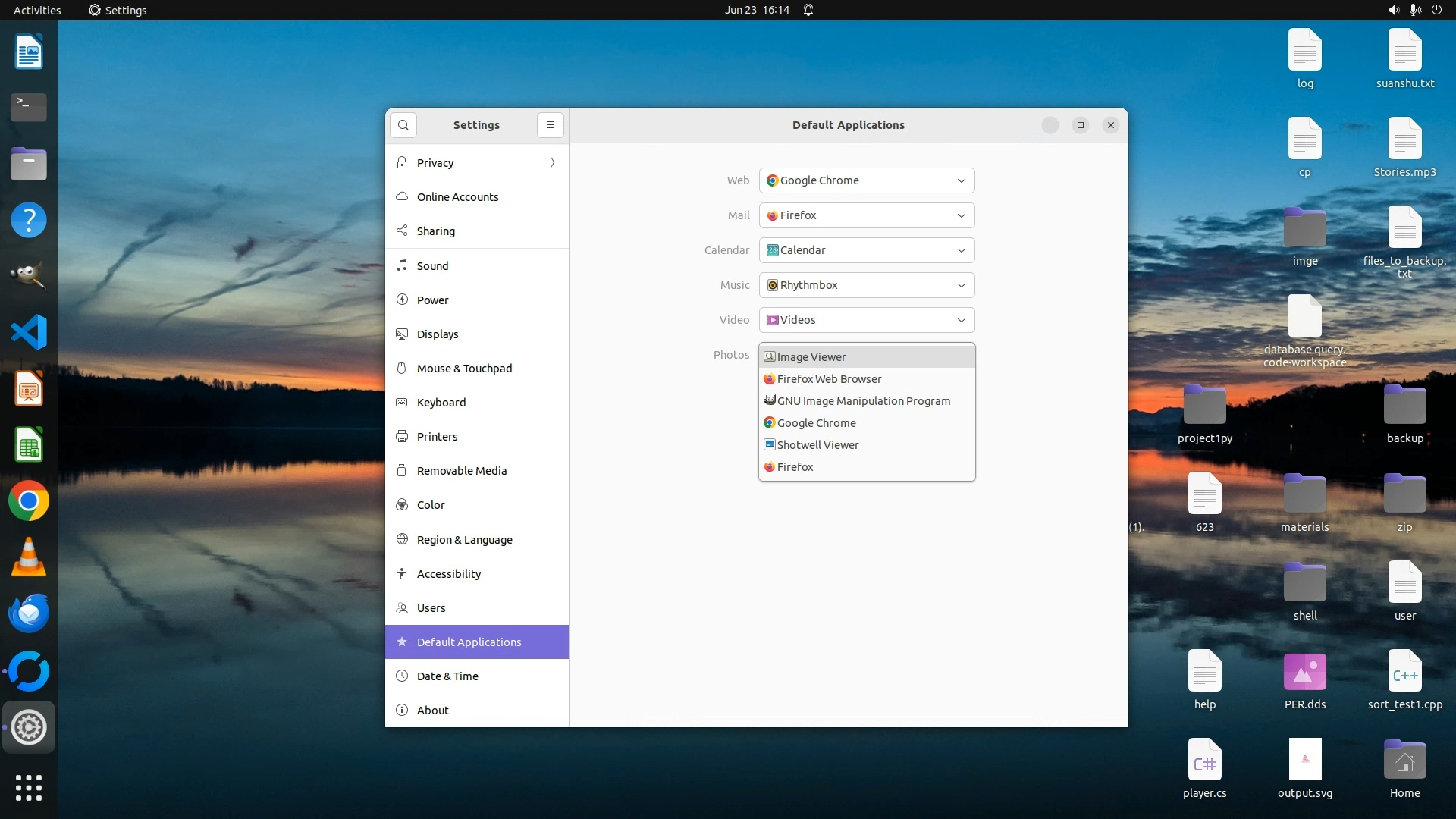Viewport: 1456px width, 819px height.
Task: Pick Google Chrome in the Photos list
Action: pyautogui.click(x=816, y=423)
